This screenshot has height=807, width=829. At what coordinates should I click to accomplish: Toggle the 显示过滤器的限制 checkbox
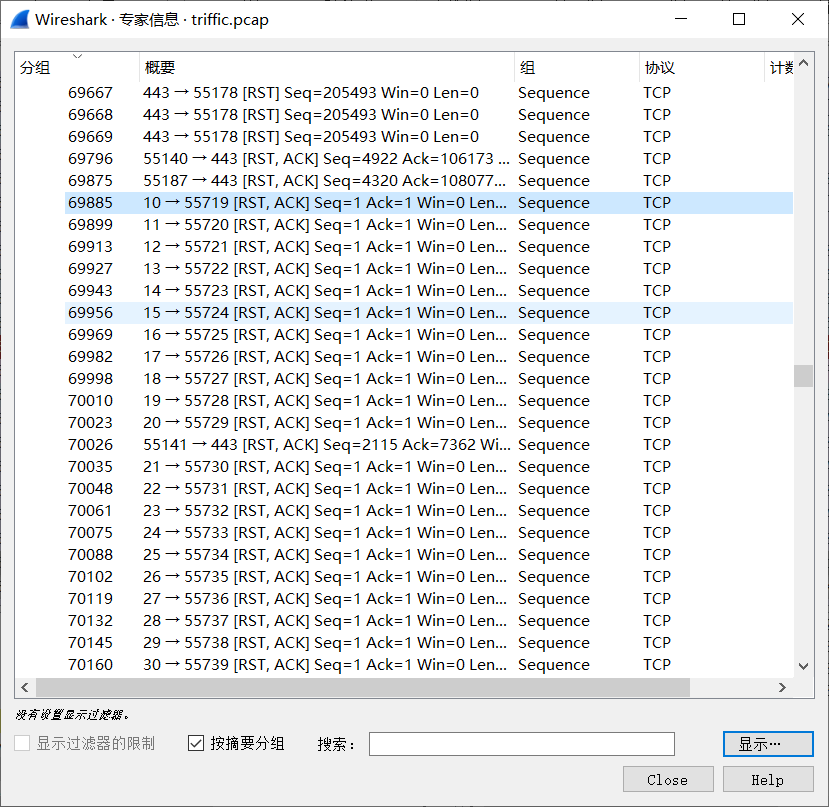pos(22,743)
